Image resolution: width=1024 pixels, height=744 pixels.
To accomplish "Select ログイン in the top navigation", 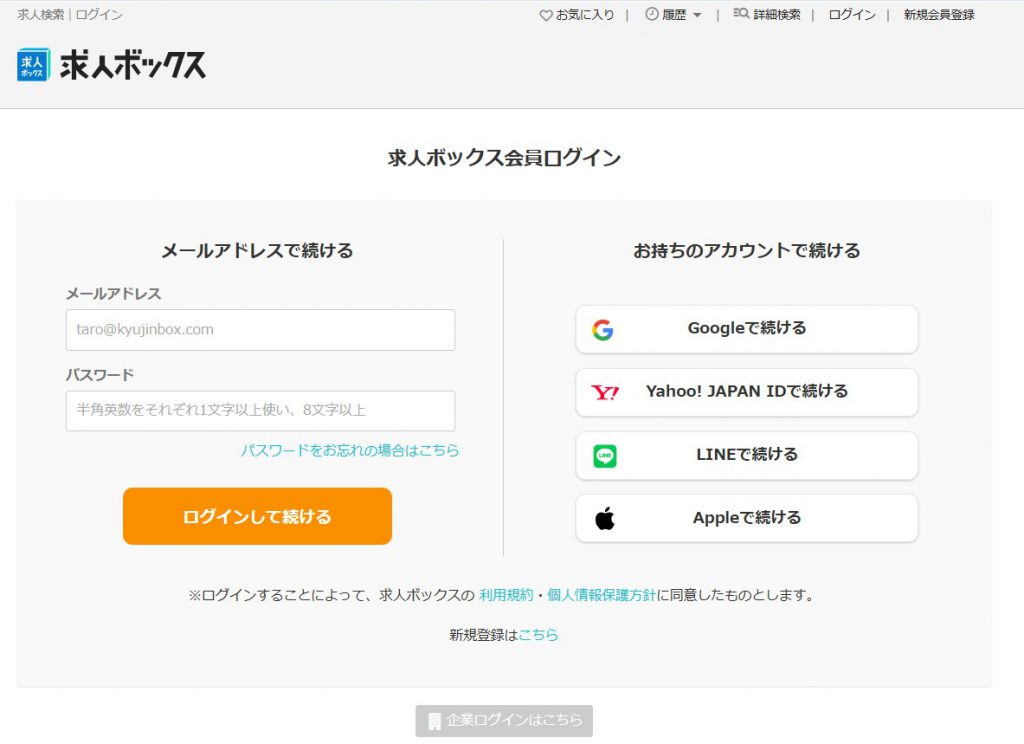I will [x=852, y=15].
